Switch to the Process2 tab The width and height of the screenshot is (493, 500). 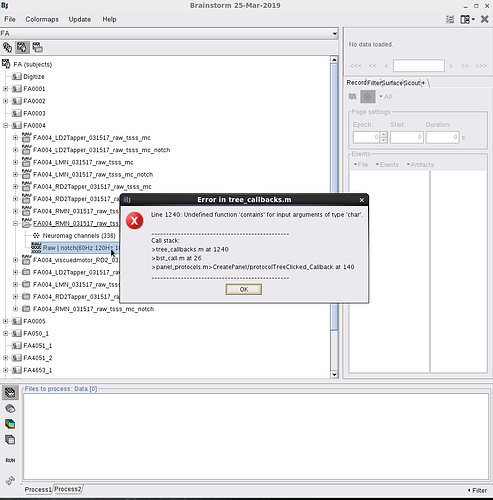68,489
